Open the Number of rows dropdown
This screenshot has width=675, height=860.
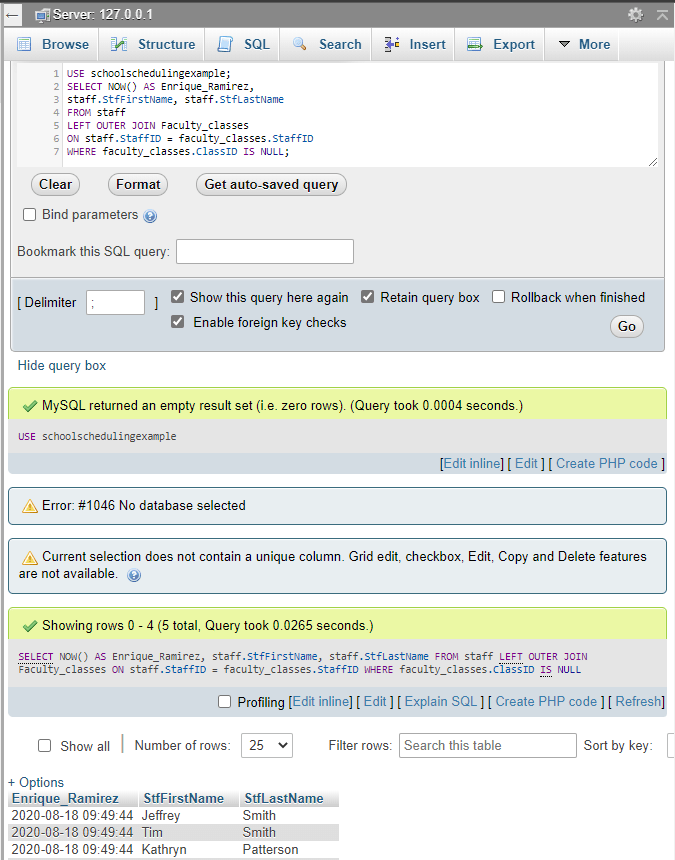point(267,745)
